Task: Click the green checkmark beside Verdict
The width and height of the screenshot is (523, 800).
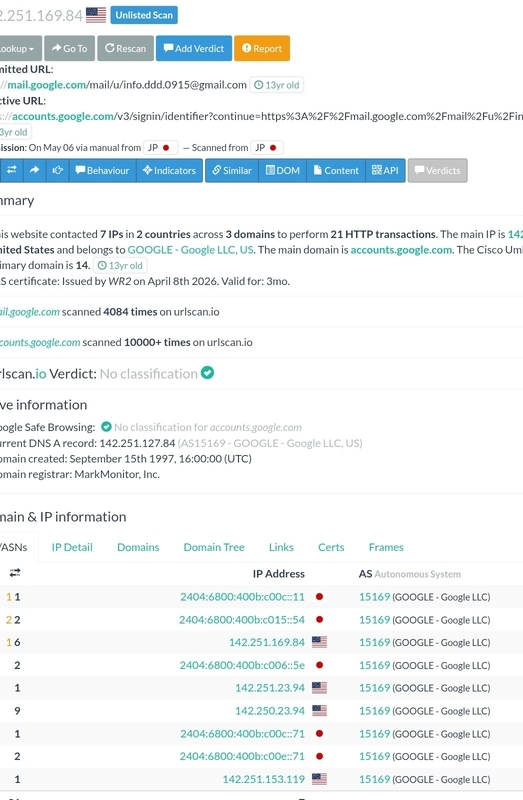Action: point(207,373)
